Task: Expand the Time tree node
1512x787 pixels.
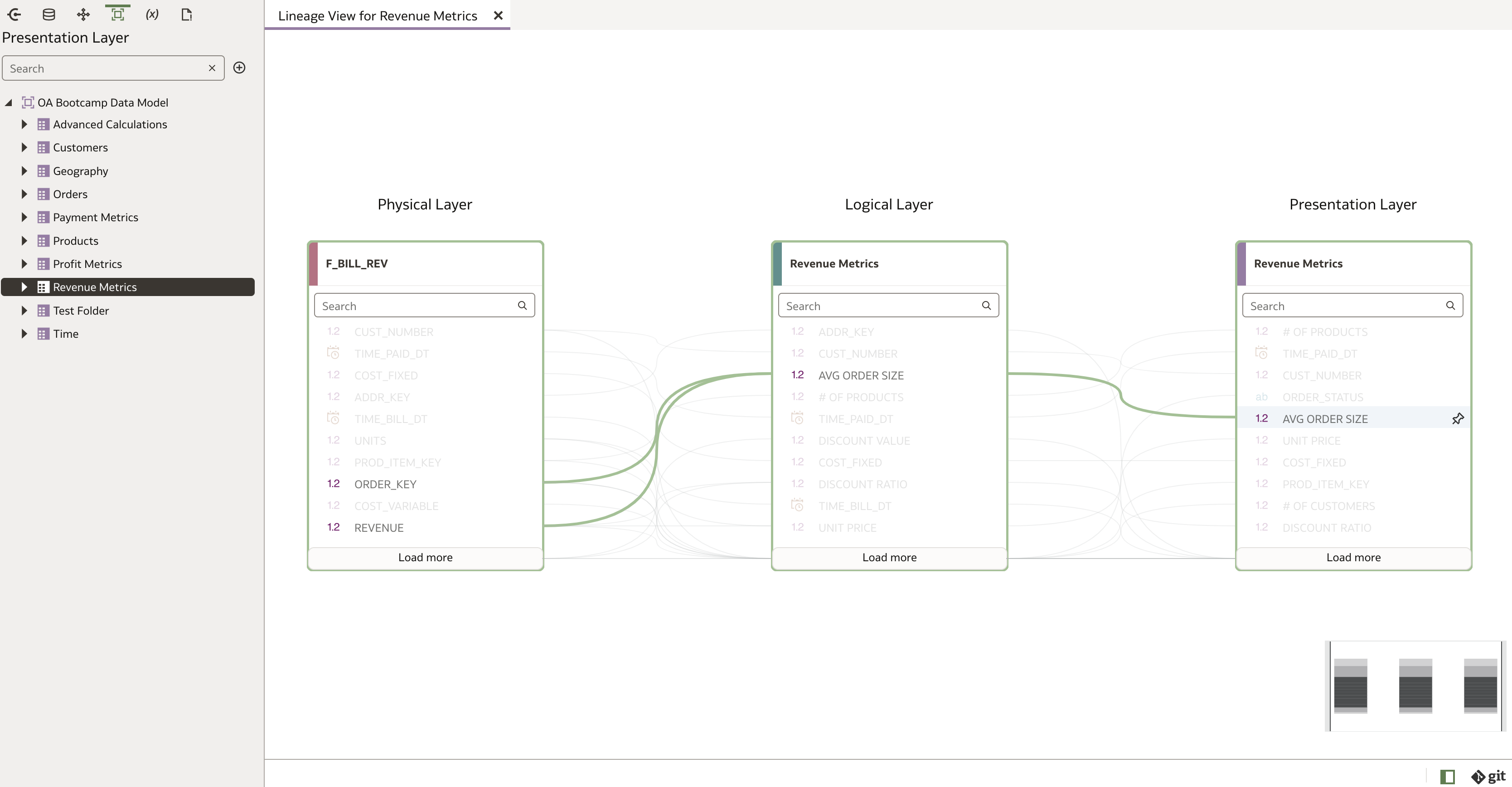Action: pyautogui.click(x=24, y=333)
